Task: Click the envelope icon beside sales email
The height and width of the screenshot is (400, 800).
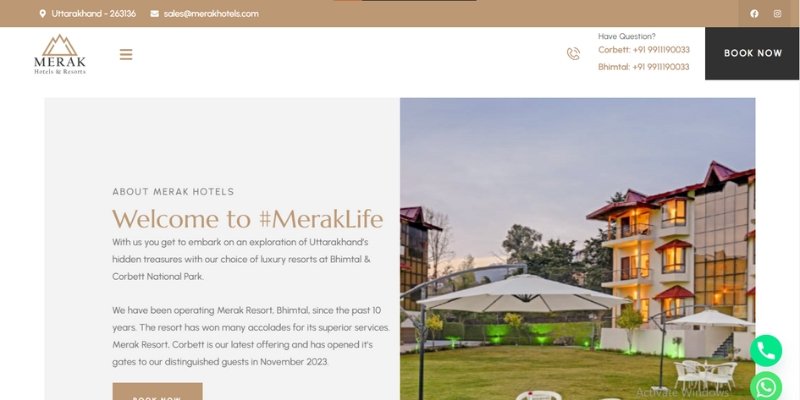Action: pyautogui.click(x=155, y=14)
